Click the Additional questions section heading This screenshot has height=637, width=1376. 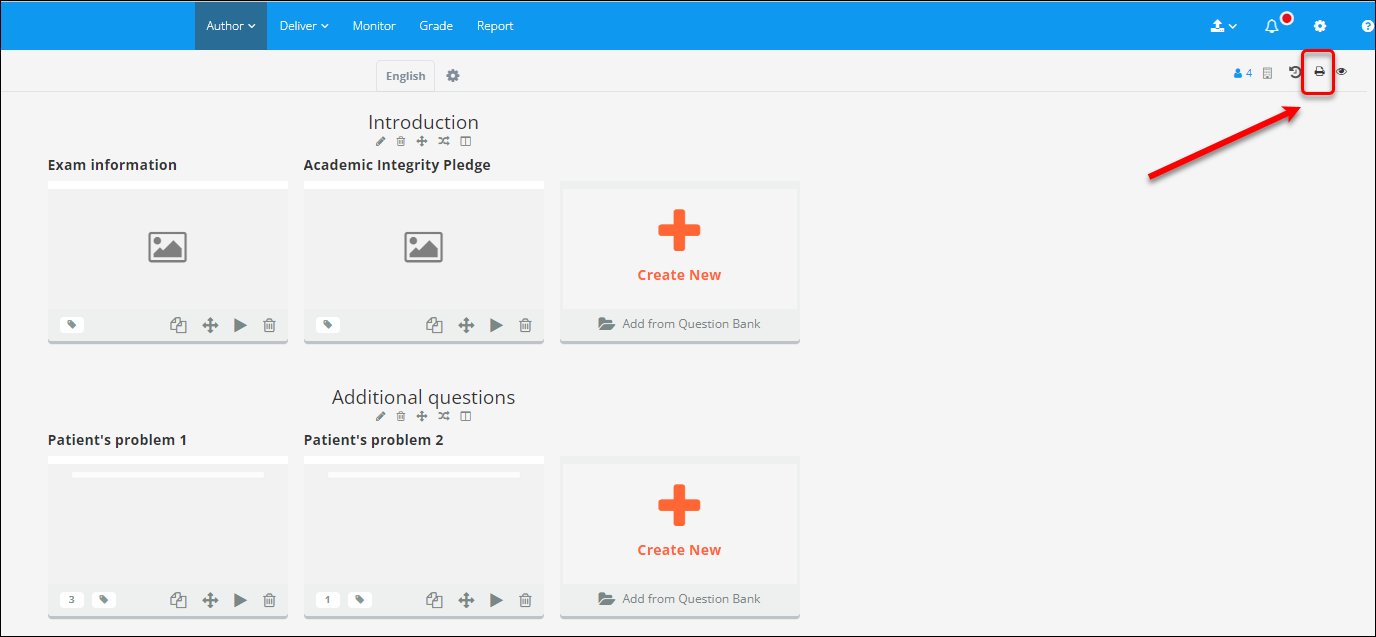click(x=423, y=397)
